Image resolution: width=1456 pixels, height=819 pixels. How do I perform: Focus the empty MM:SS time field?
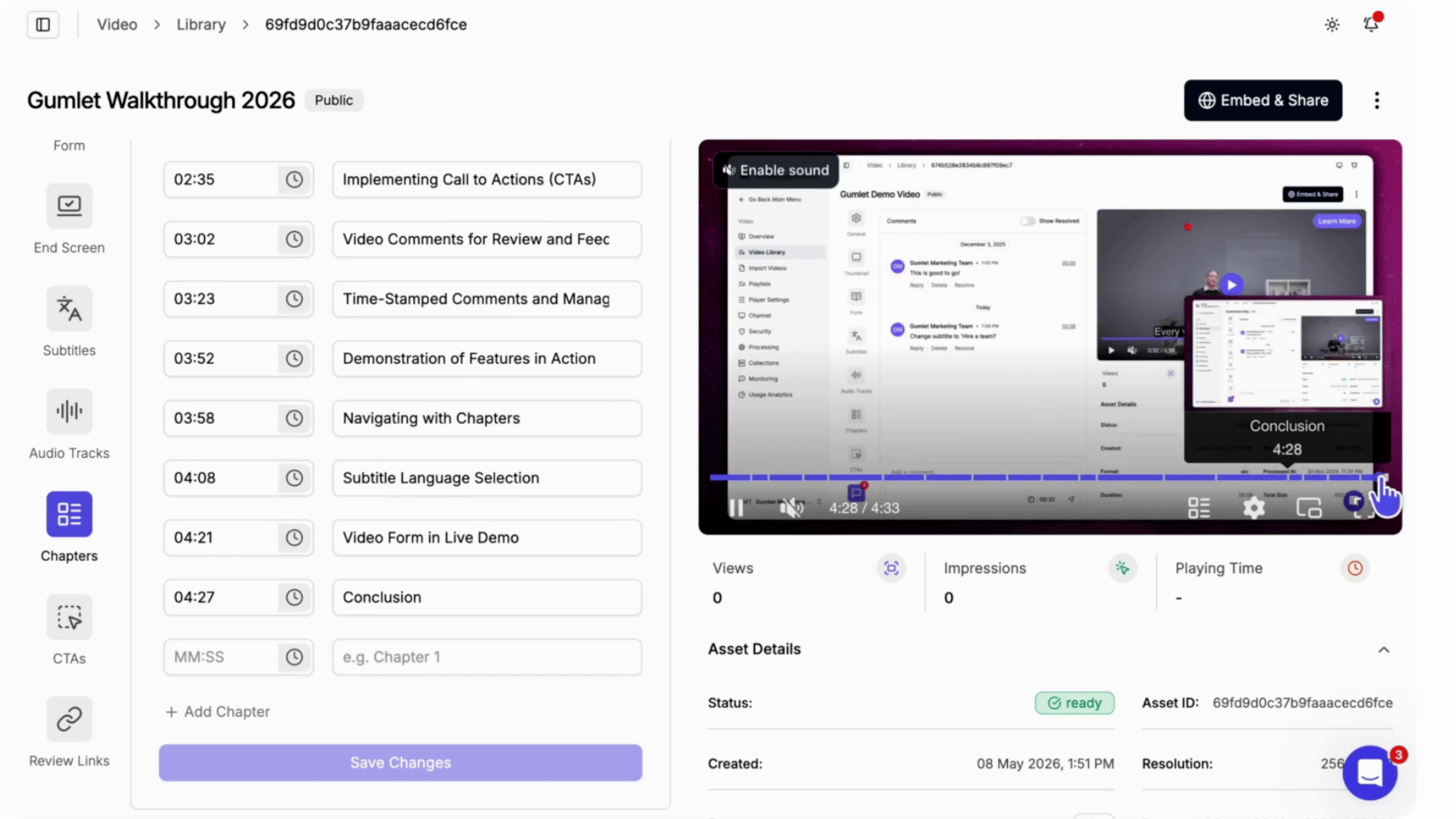tap(221, 657)
